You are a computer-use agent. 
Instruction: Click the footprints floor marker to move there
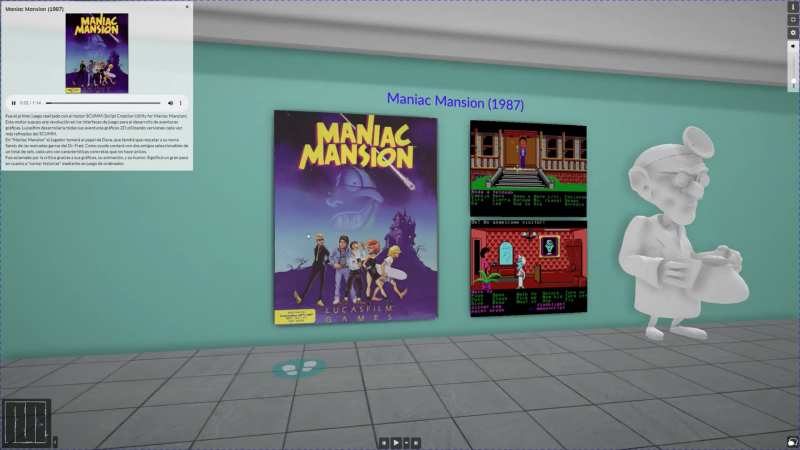coord(299,368)
